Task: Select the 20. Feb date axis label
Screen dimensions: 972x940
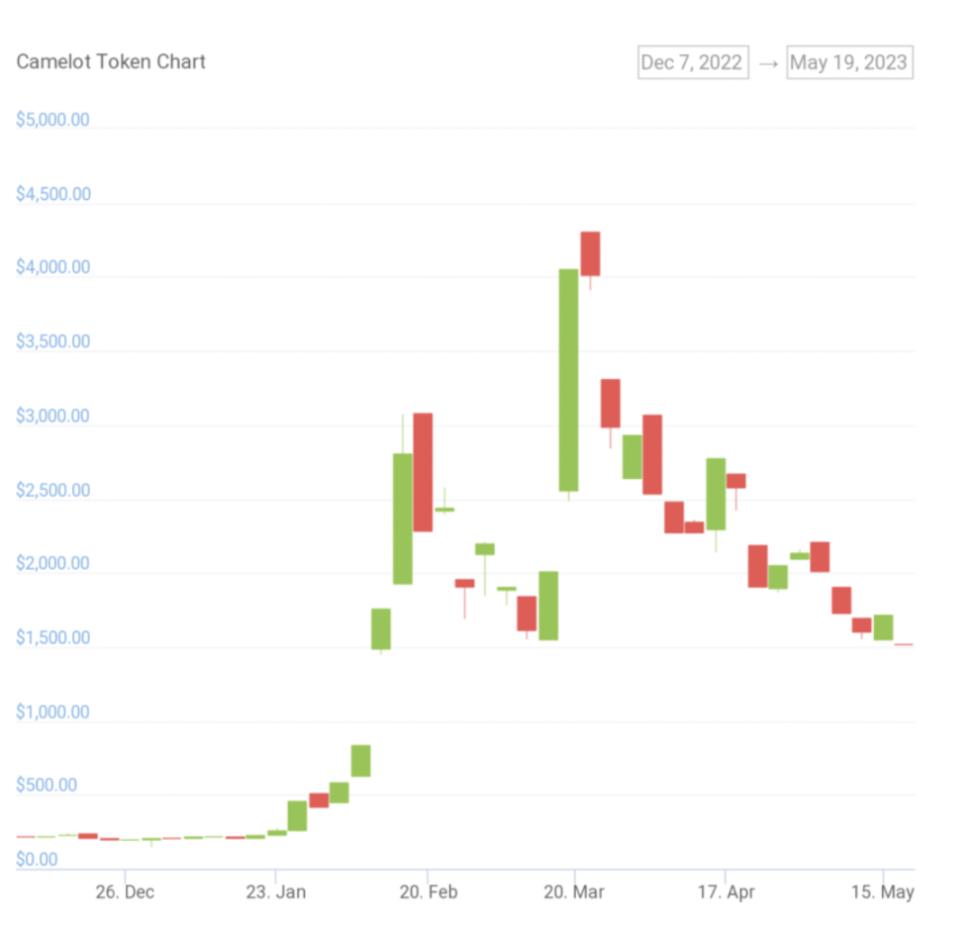Action: (428, 892)
